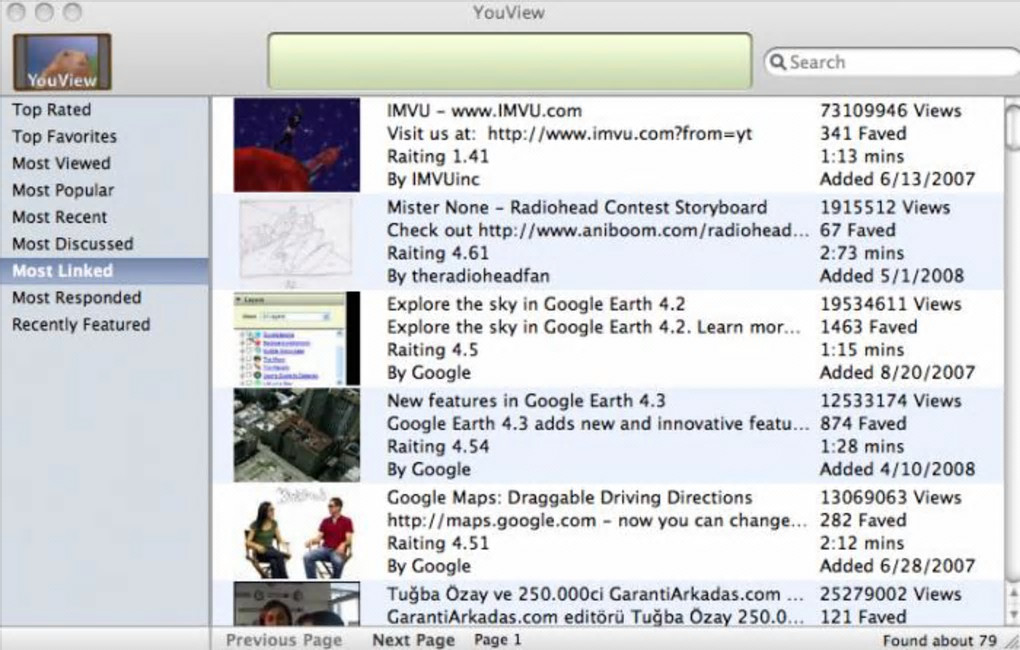The image size is (1020, 650).
Task: Click '874 Faved' text
Action: point(863,424)
